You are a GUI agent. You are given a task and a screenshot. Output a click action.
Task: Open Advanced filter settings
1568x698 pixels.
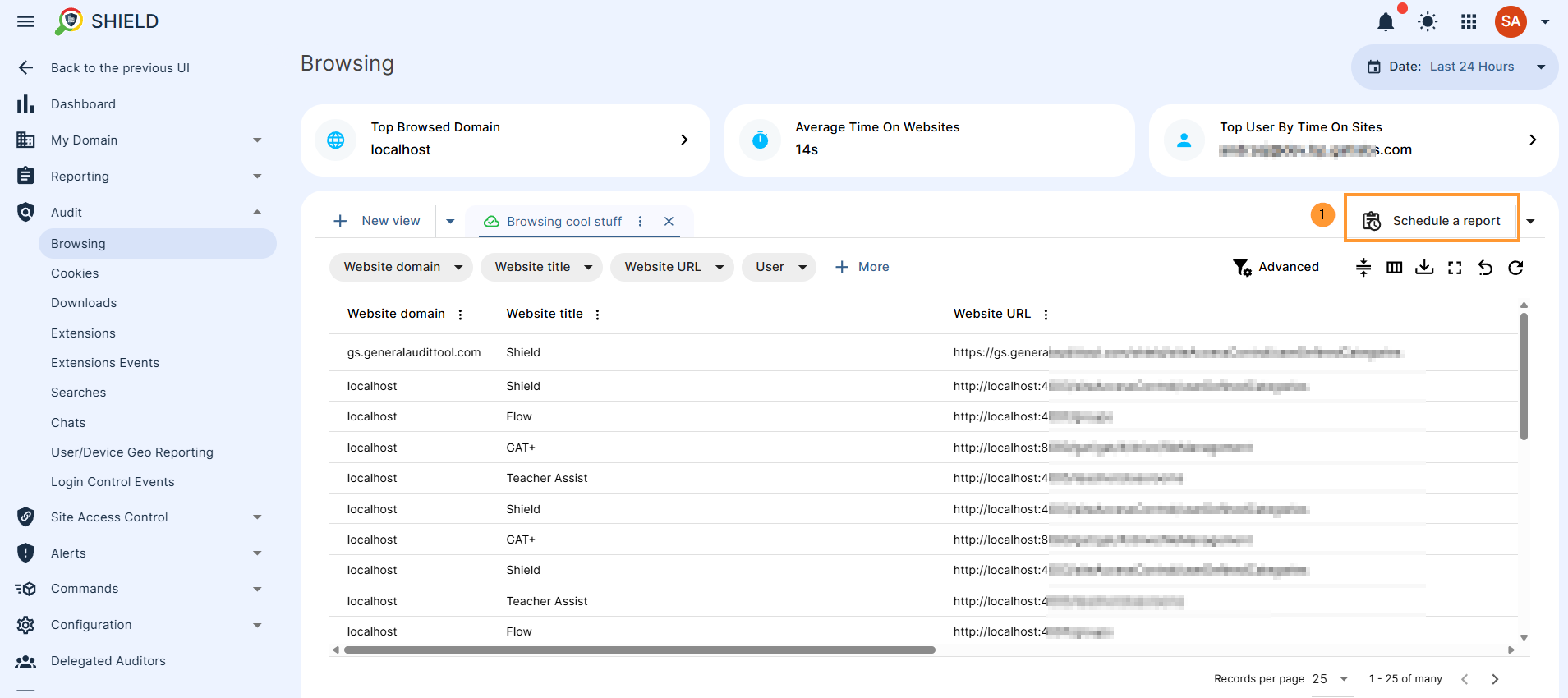[x=1276, y=267]
